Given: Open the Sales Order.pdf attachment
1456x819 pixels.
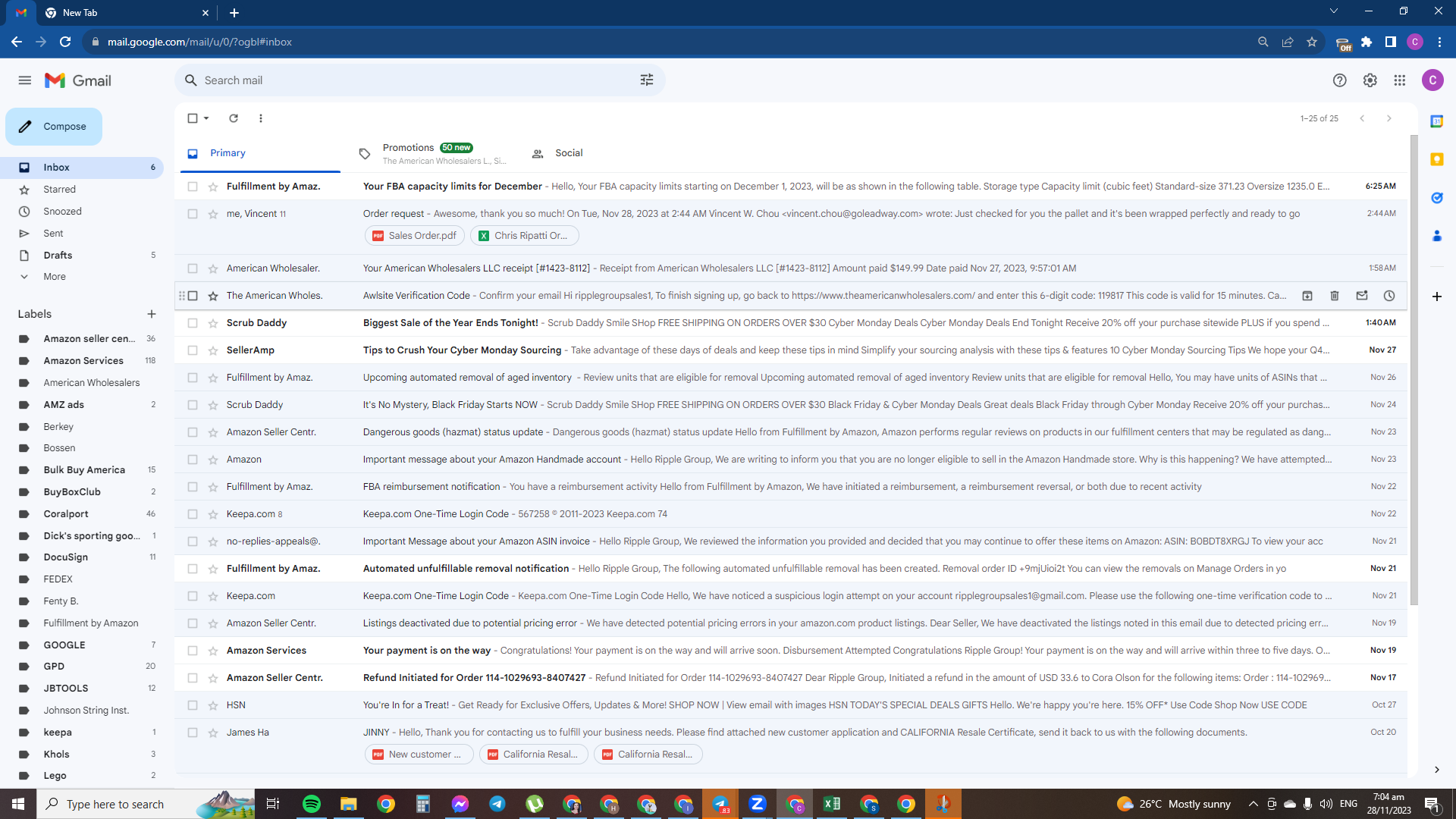Looking at the screenshot, I should (x=415, y=236).
